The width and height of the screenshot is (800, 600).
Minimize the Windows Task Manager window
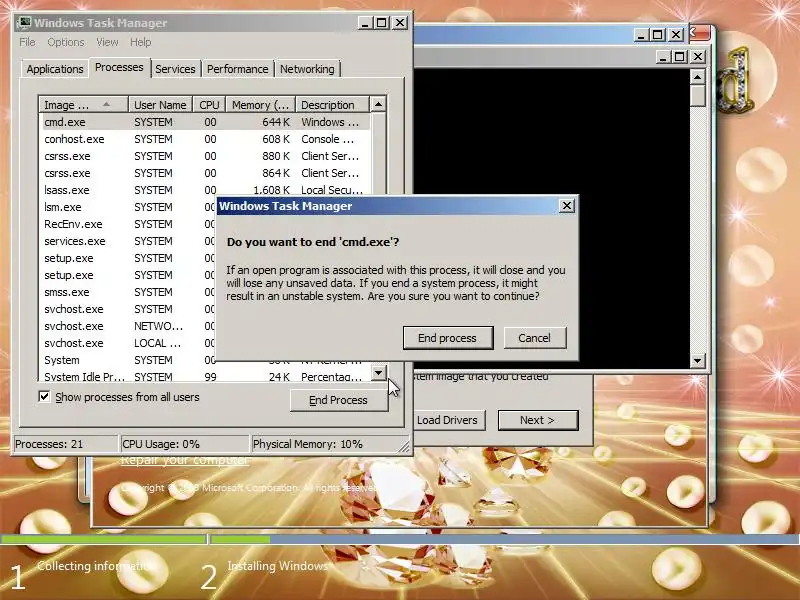coord(364,23)
